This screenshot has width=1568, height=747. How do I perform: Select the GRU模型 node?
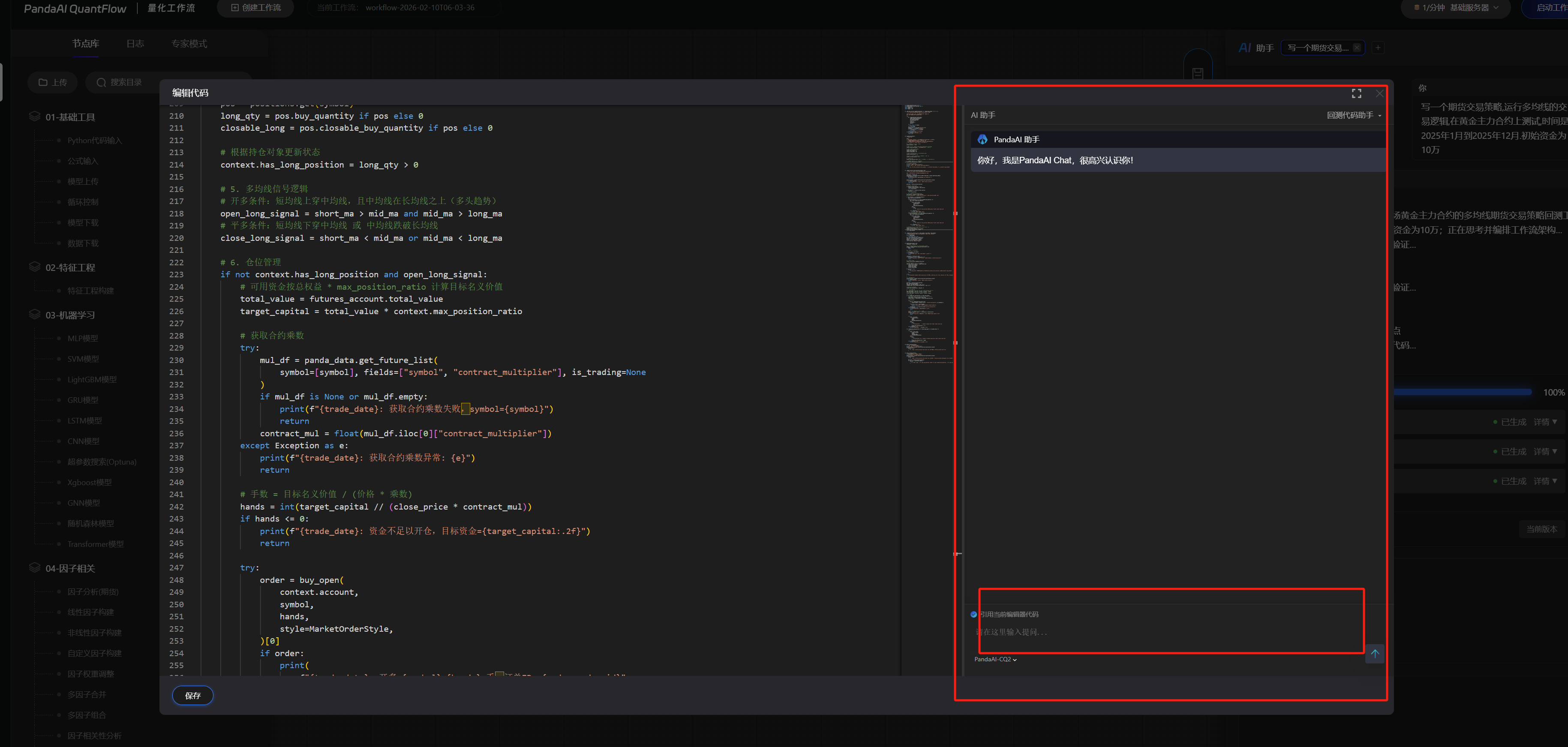[x=83, y=400]
